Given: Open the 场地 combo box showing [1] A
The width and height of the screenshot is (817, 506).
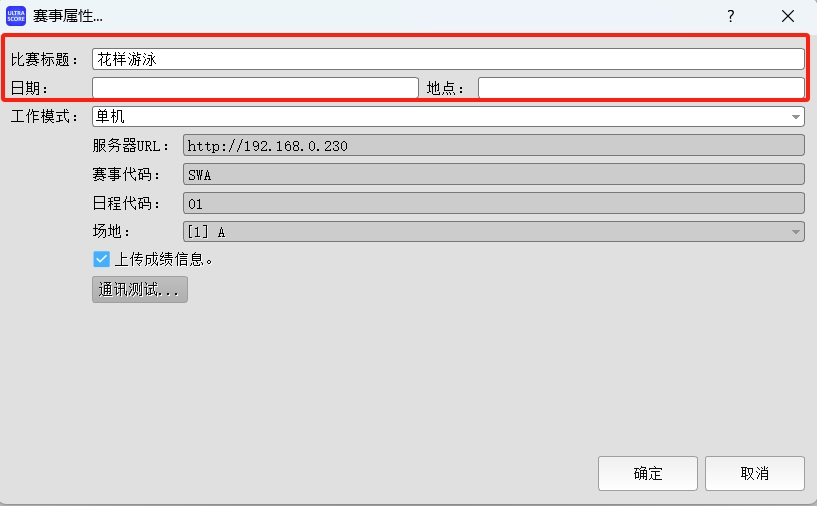Looking at the screenshot, I should point(494,232).
